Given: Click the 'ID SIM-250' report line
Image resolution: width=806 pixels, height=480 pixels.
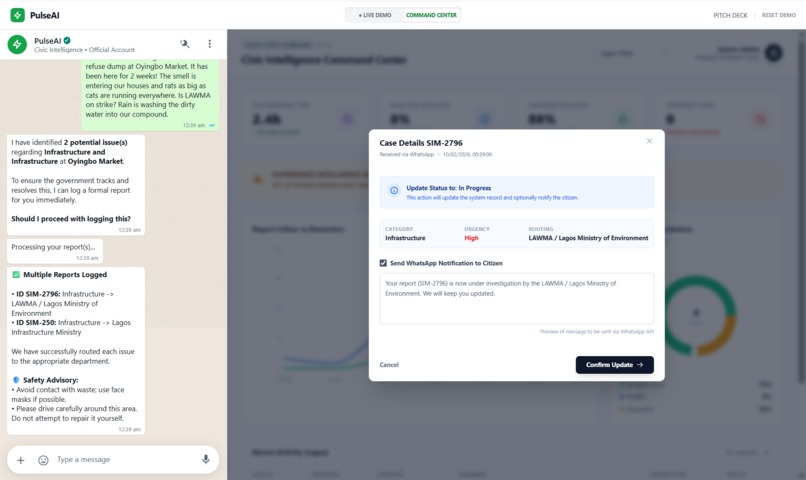Looking at the screenshot, I should [x=71, y=327].
